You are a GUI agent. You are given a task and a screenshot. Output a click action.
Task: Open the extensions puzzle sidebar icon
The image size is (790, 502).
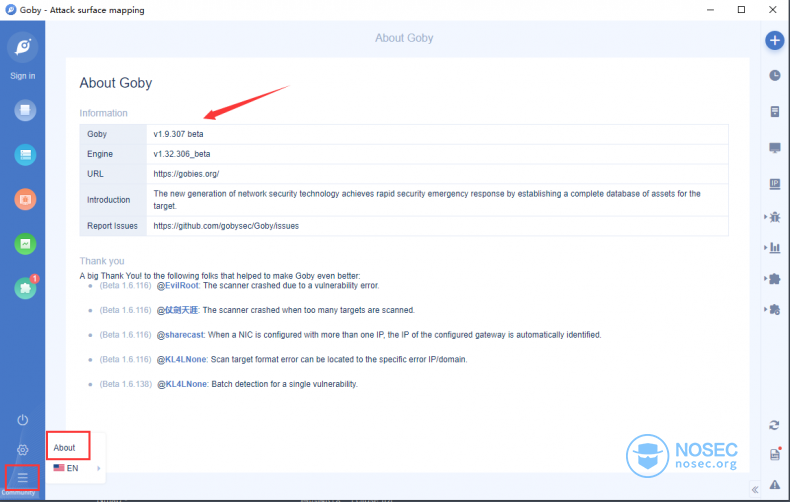pos(25,288)
